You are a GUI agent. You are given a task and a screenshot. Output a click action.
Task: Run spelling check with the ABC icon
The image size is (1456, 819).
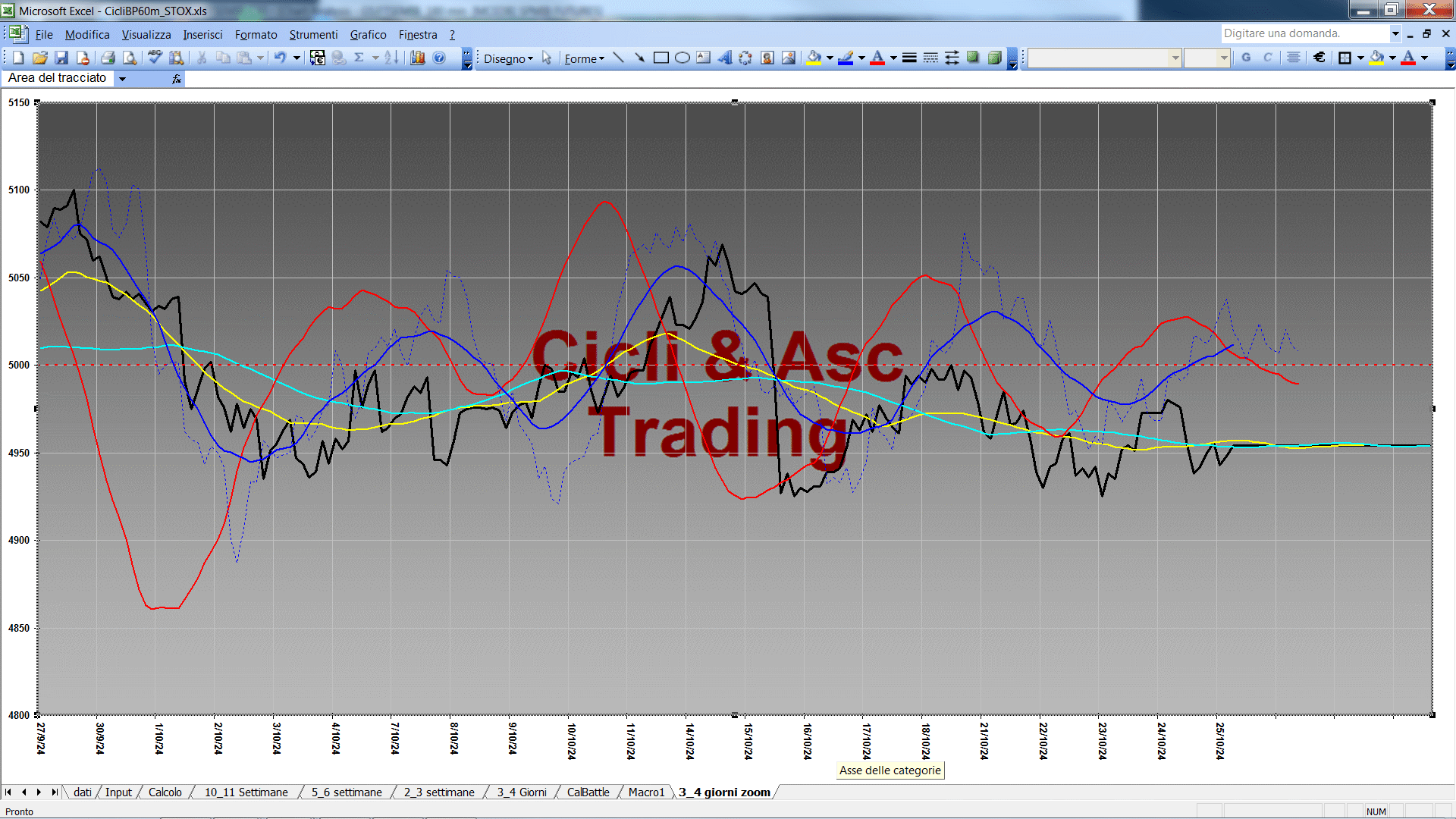pyautogui.click(x=155, y=58)
